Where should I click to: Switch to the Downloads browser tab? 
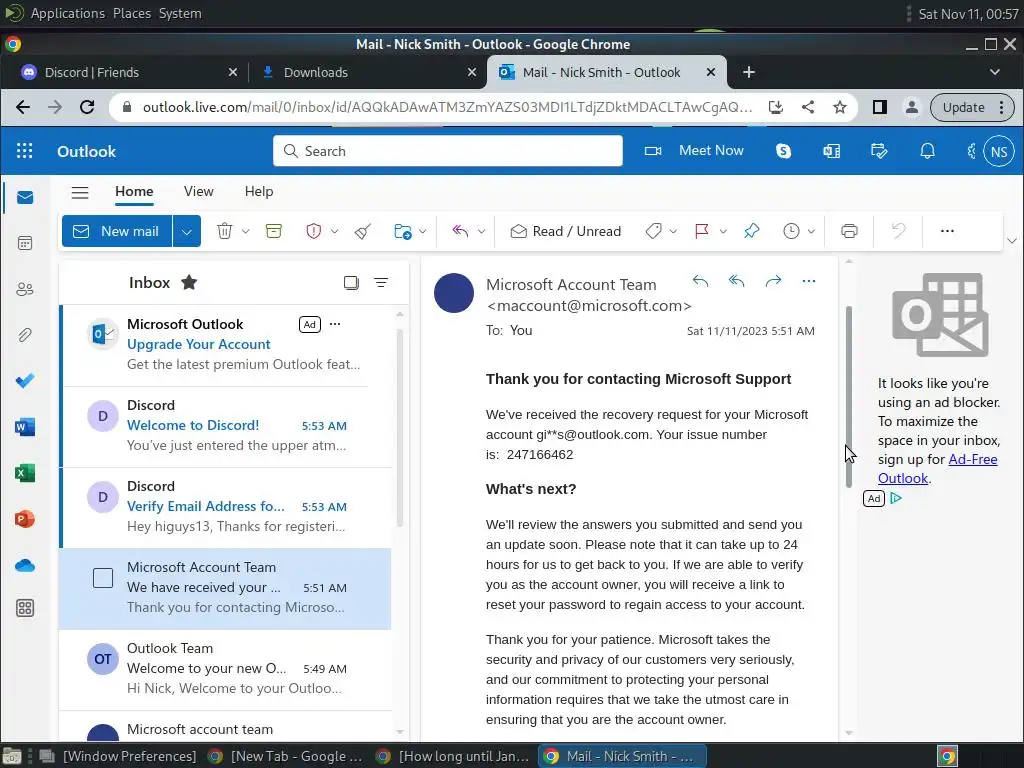(368, 72)
